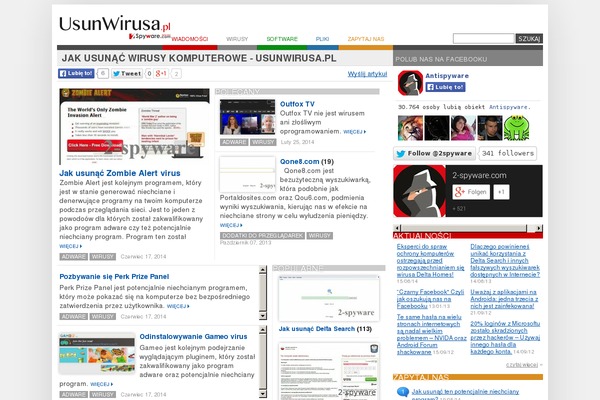
Task: Open Jak usunąć Delta Search link
Action: (317, 329)
